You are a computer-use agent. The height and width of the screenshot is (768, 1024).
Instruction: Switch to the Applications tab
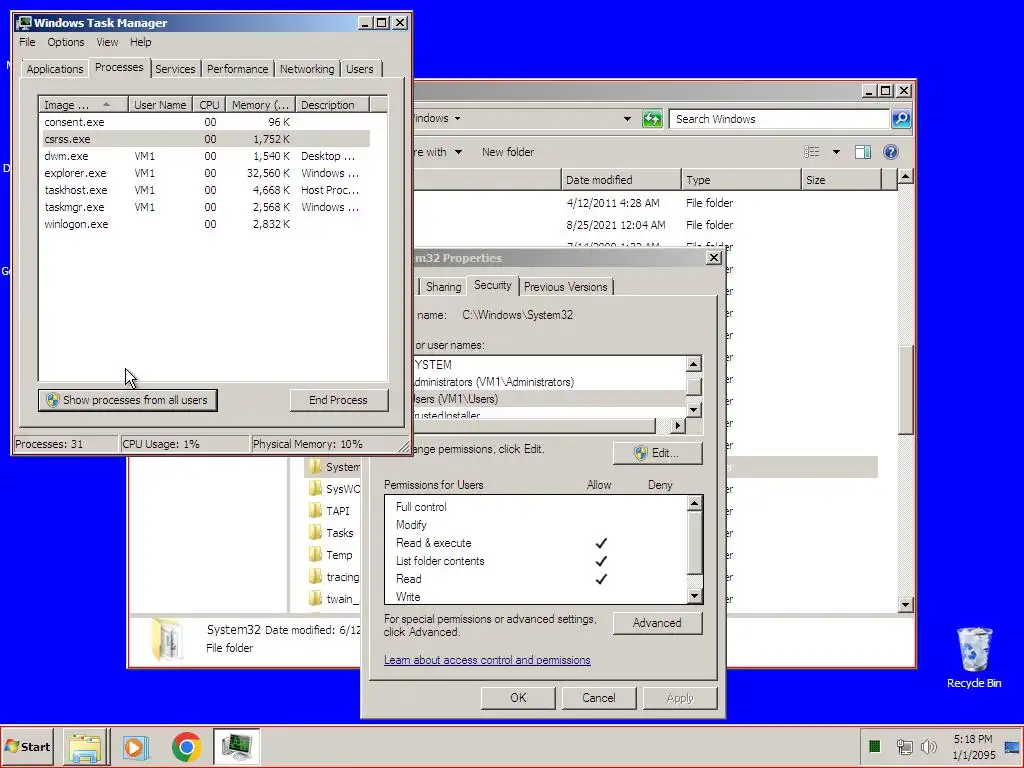point(55,69)
